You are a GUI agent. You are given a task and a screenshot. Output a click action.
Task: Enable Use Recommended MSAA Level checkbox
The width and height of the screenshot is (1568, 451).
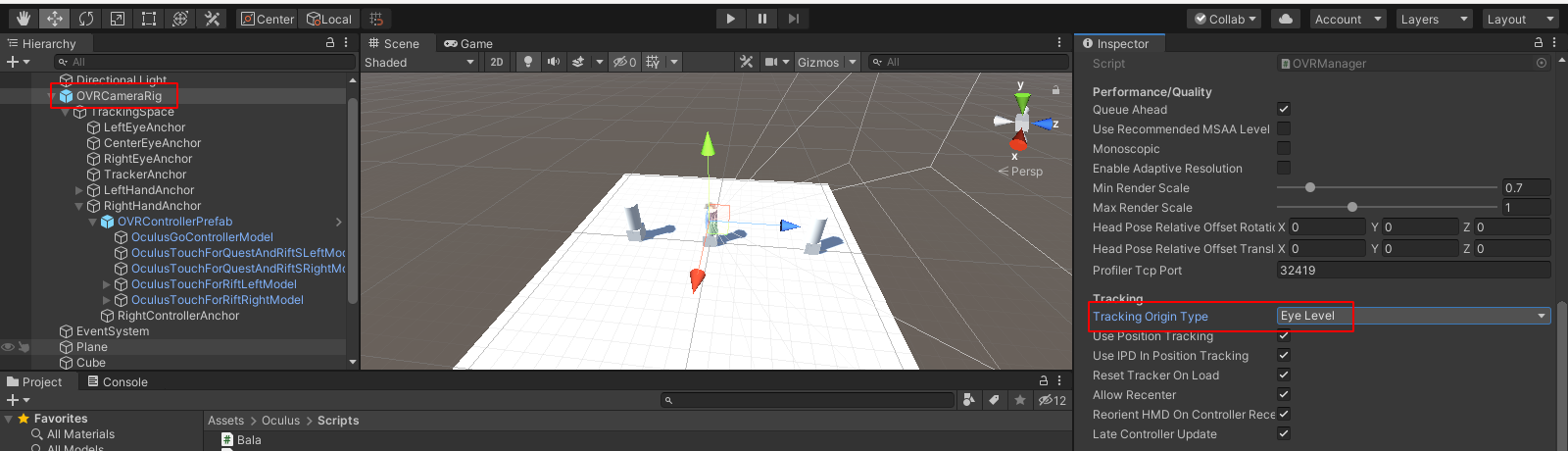tap(1284, 128)
